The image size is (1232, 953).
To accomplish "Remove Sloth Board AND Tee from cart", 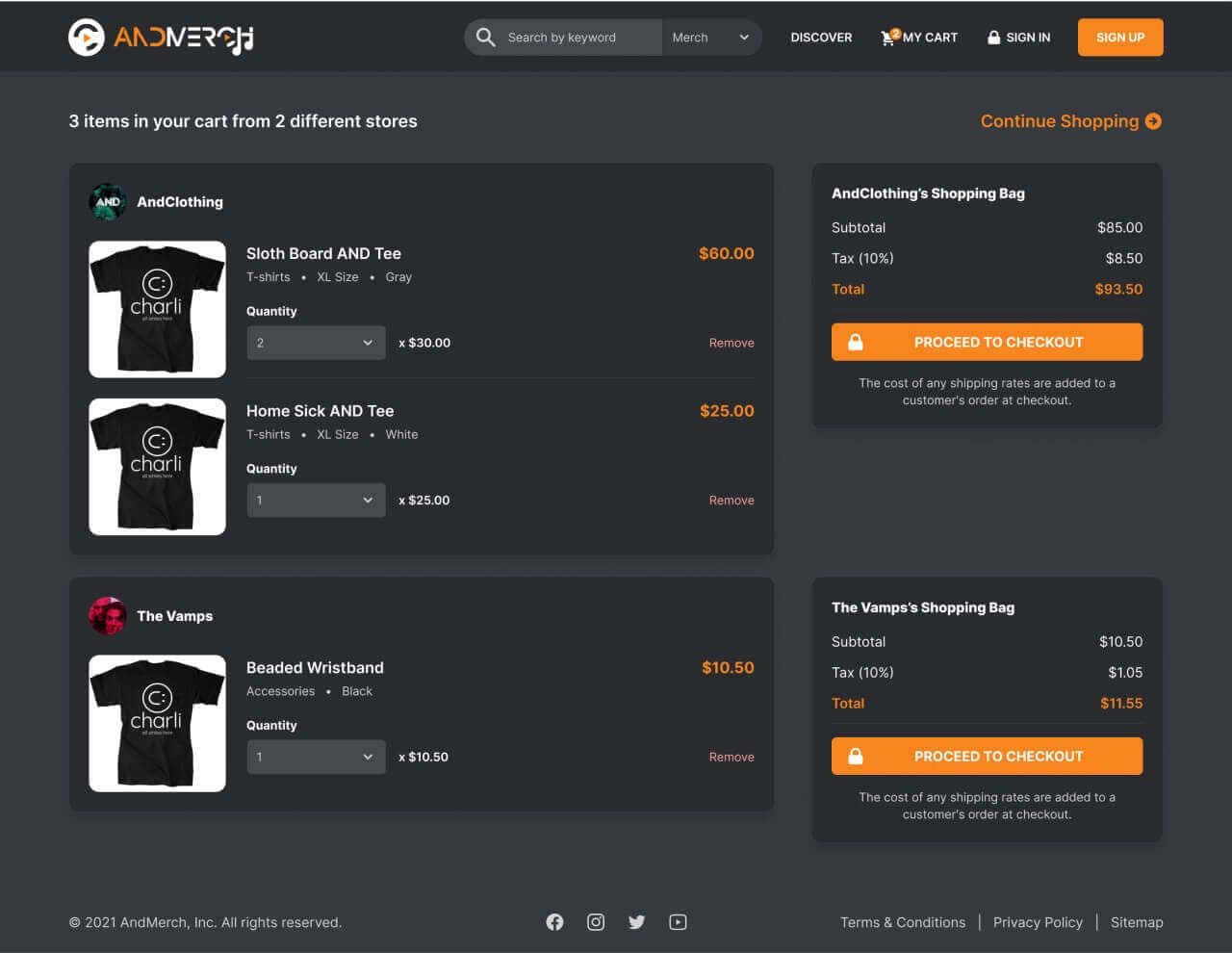I will 731,343.
